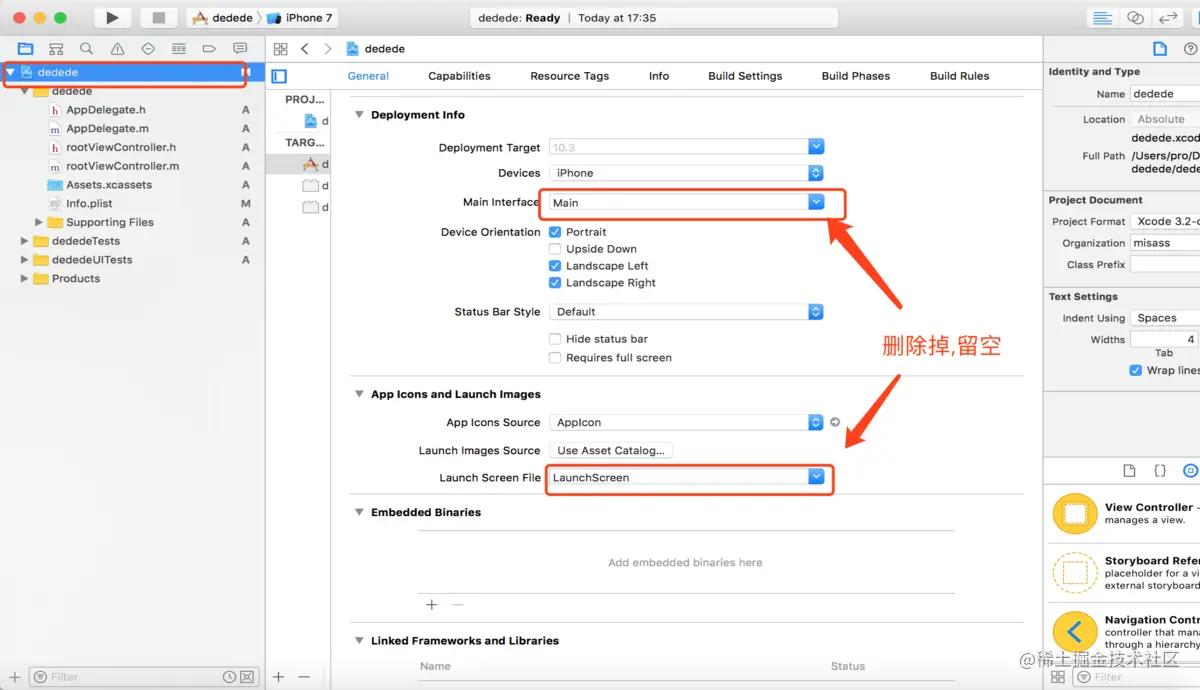1200x690 pixels.
Task: Open the Debug navigator
Action: 178,49
